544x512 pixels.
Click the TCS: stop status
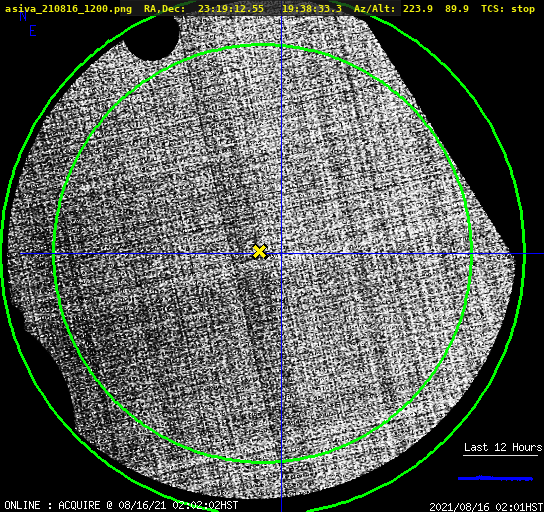[508, 9]
